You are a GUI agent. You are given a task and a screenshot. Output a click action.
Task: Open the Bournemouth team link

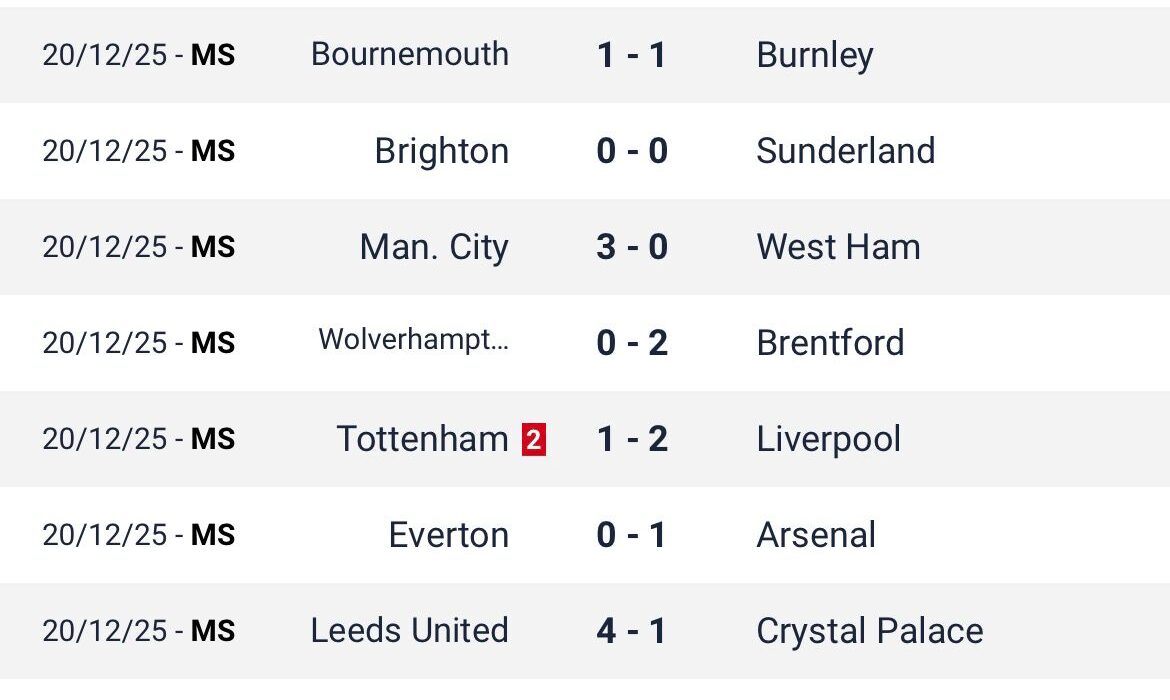click(410, 54)
